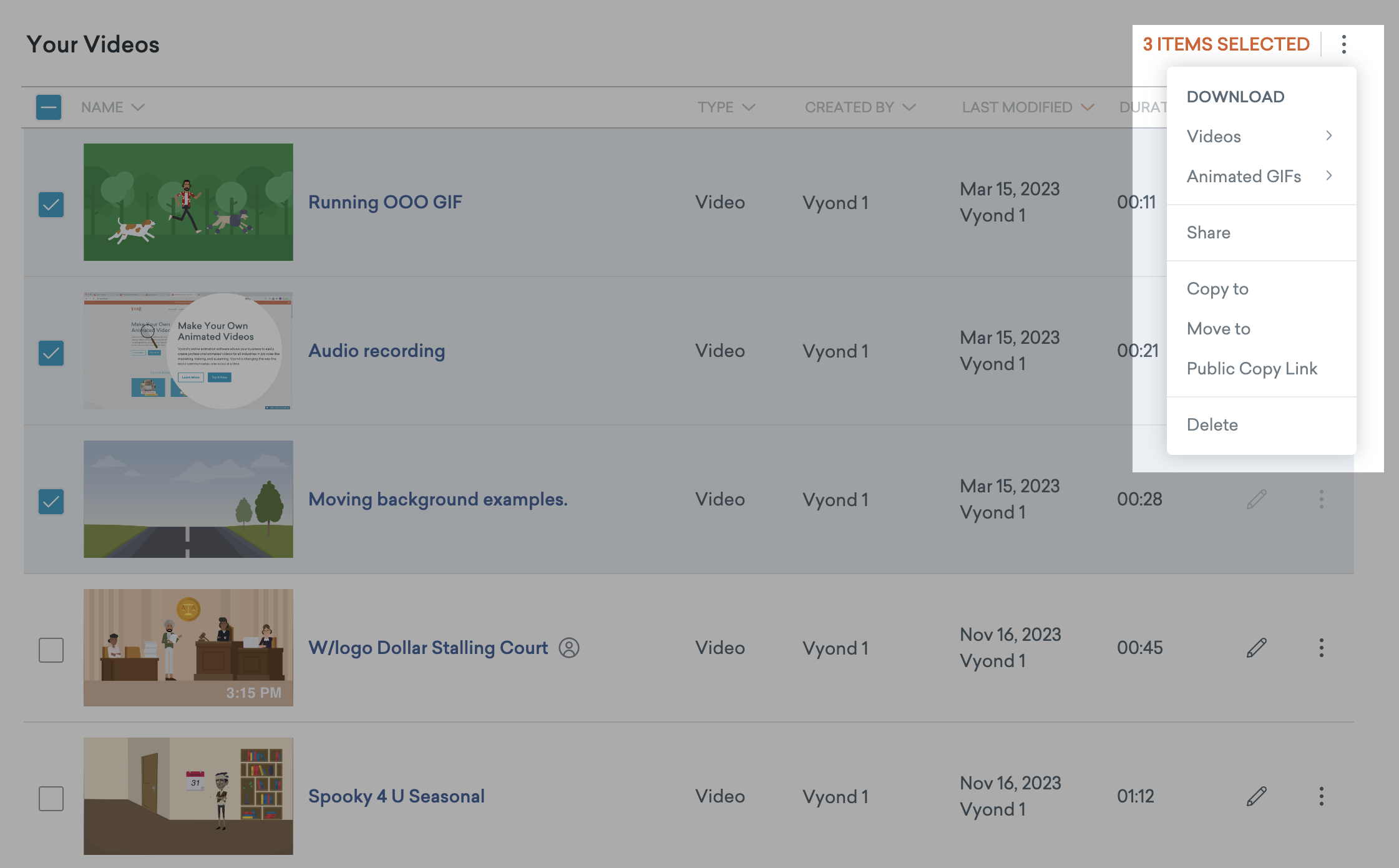Open the Videos download submenu
The image size is (1399, 868).
pyautogui.click(x=1213, y=136)
